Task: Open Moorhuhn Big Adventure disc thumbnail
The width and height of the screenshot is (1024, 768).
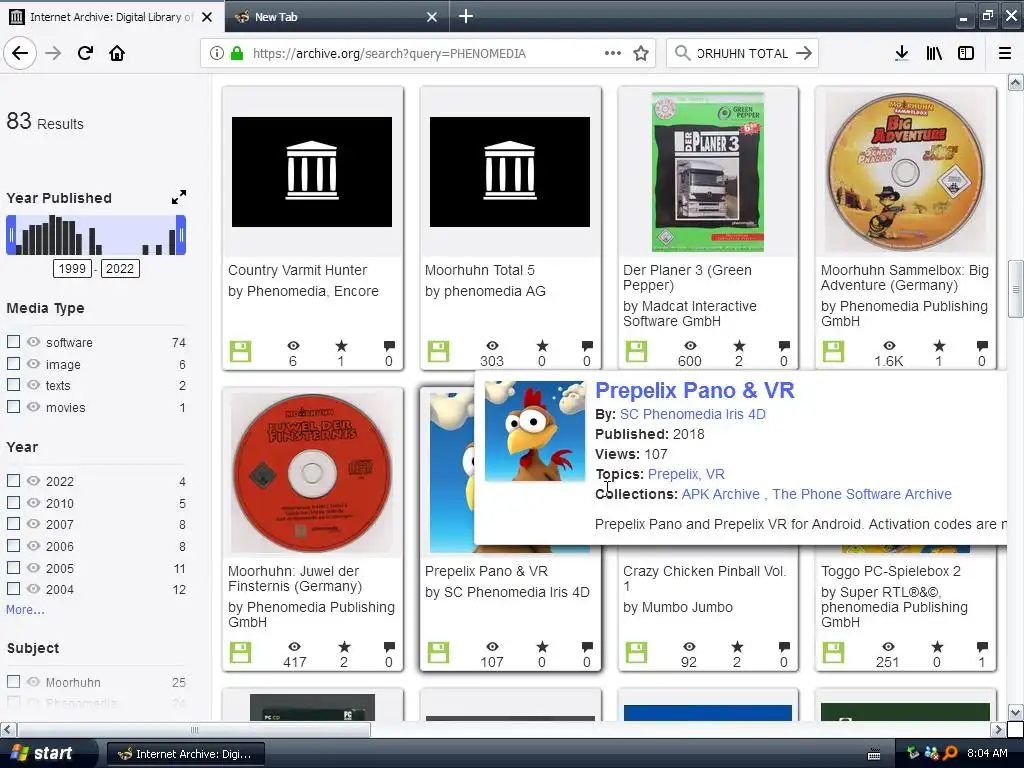Action: 906,172
